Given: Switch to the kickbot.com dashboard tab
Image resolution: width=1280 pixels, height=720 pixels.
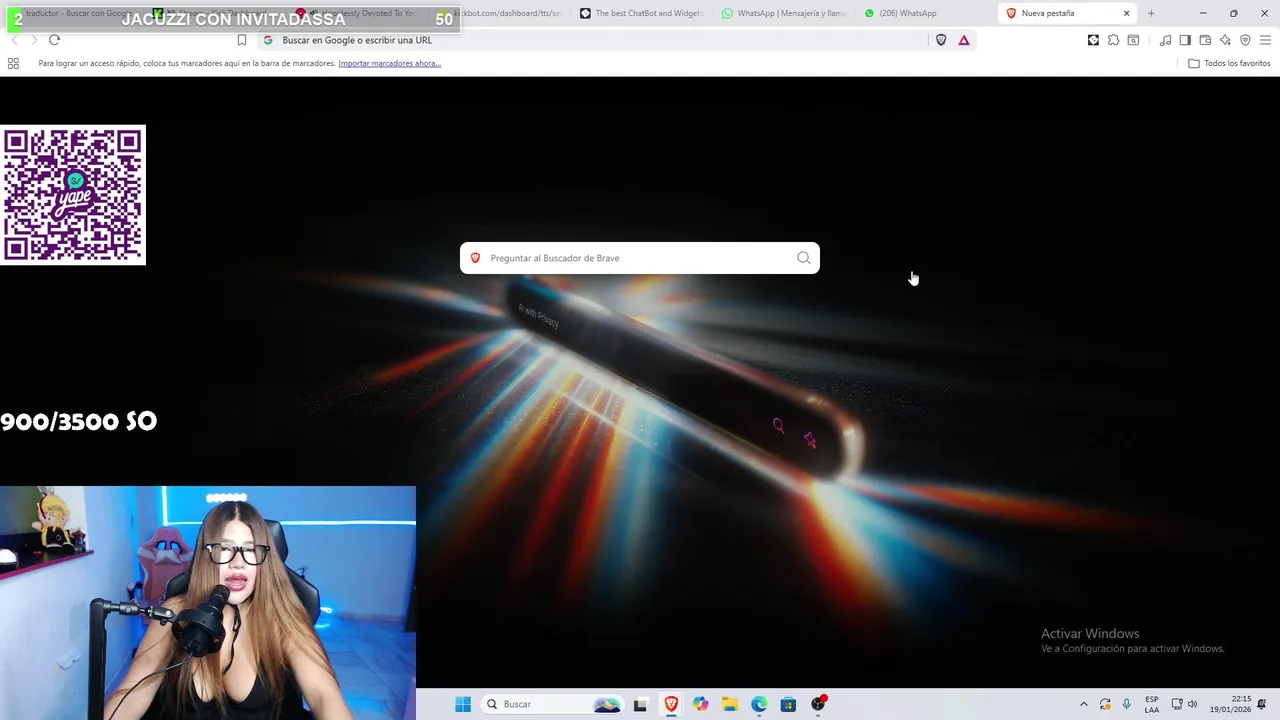Looking at the screenshot, I should click(508, 13).
